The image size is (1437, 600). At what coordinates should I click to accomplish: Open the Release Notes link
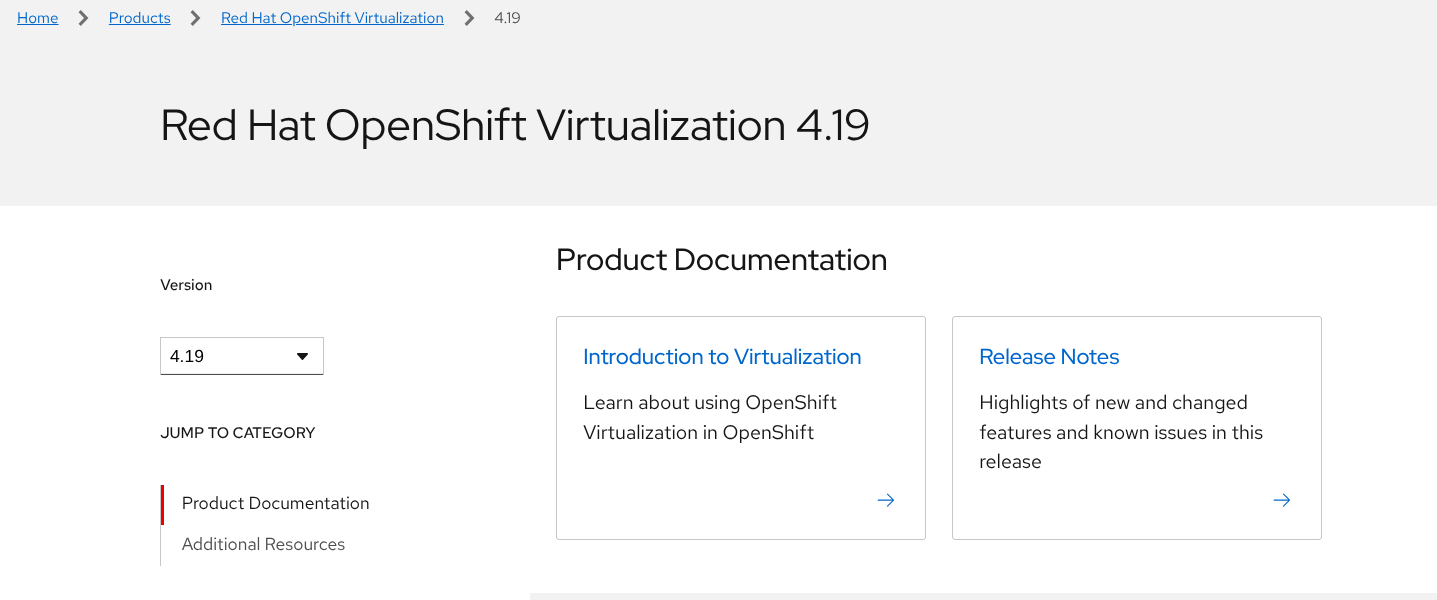point(1049,357)
